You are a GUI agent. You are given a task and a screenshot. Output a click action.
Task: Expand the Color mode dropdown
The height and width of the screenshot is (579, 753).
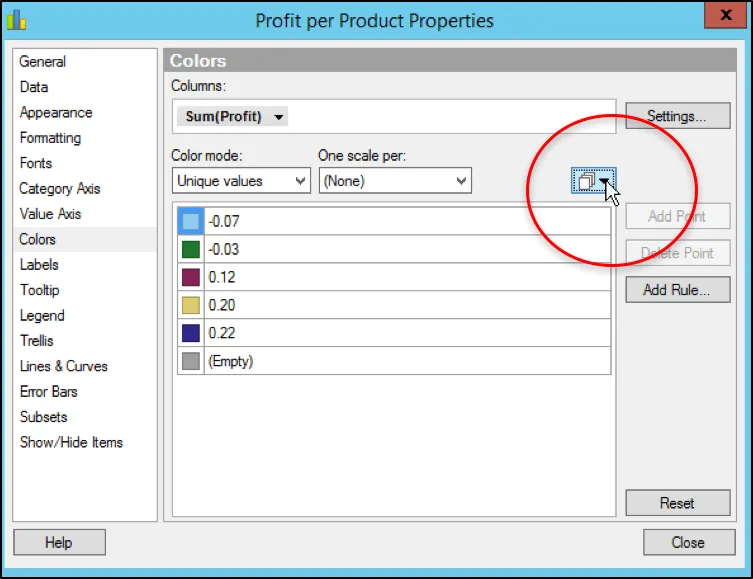tap(241, 181)
